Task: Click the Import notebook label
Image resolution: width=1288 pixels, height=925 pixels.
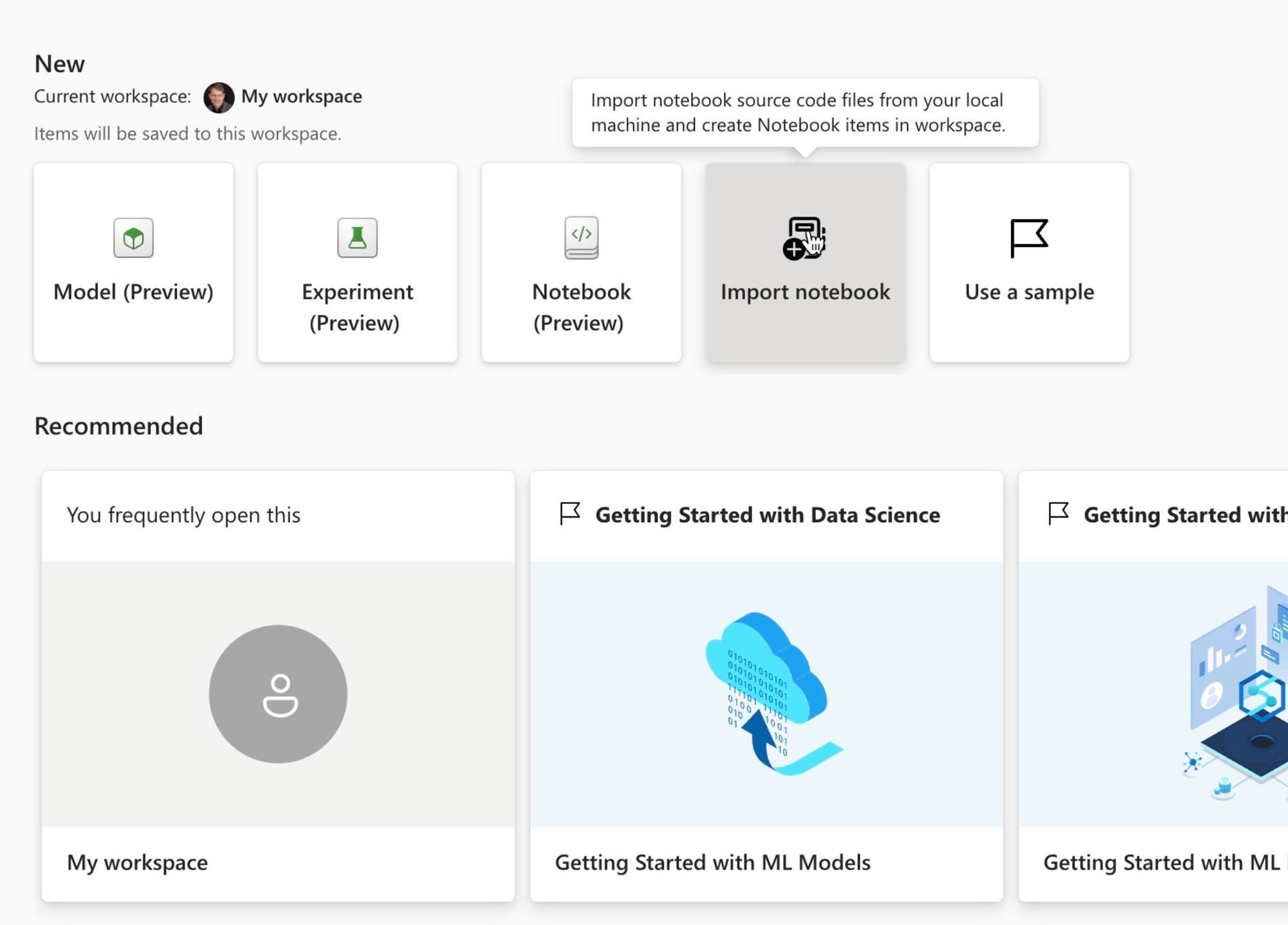Action: click(x=805, y=292)
